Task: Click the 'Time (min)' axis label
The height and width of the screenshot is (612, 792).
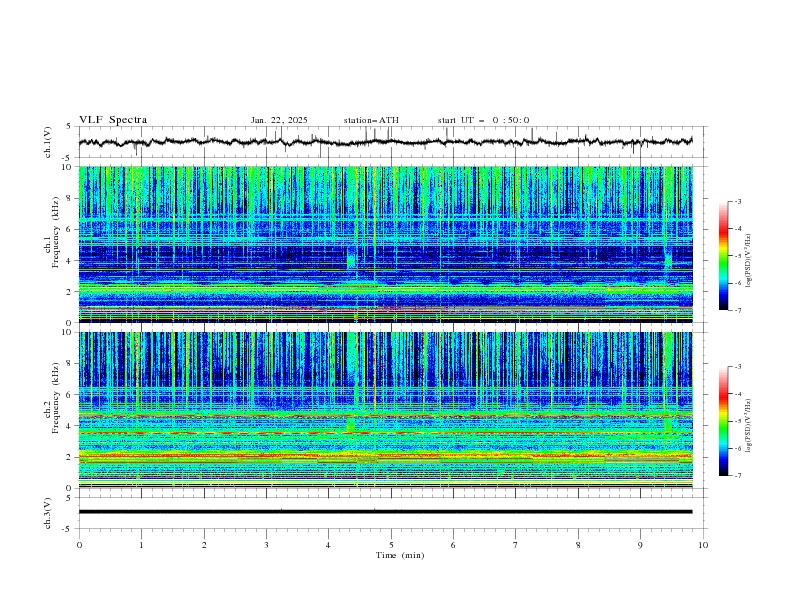Action: 400,555
